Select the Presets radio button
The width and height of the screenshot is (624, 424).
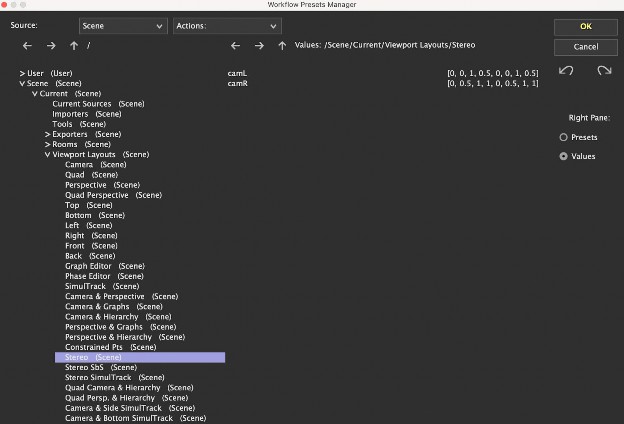[564, 137]
